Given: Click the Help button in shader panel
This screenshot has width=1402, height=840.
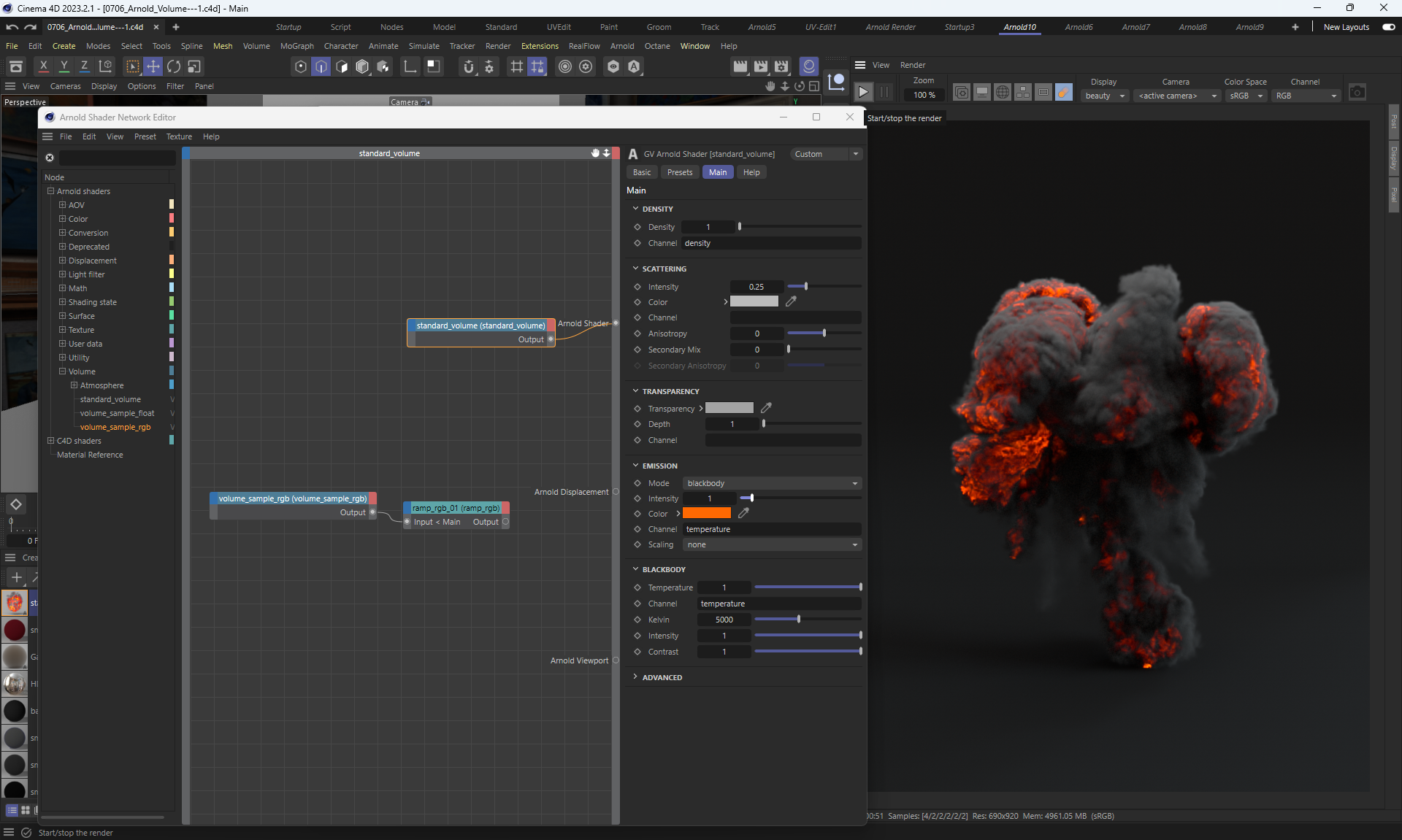Looking at the screenshot, I should click(x=751, y=172).
